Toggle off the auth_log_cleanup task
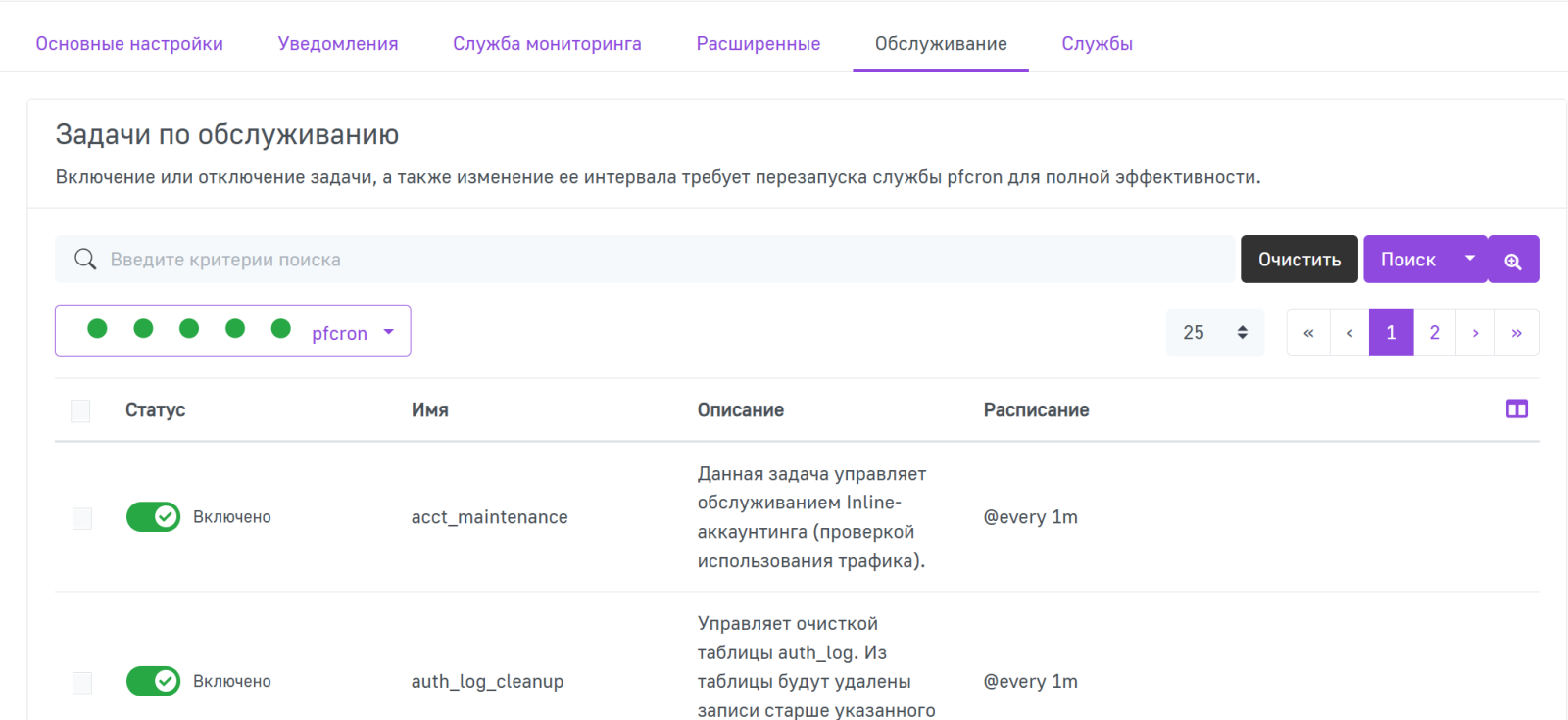 153,681
